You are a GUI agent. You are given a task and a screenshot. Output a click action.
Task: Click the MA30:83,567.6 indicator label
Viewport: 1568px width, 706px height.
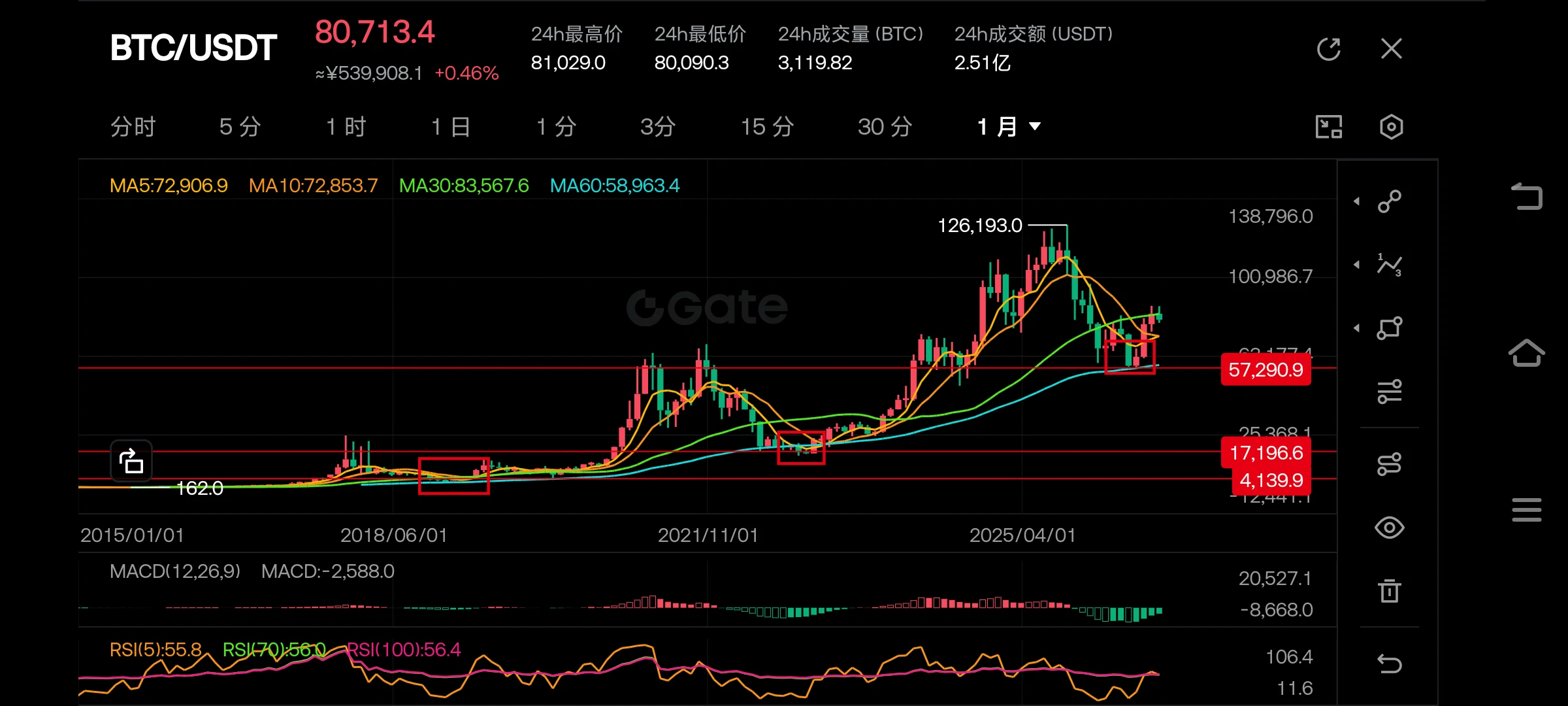click(x=464, y=186)
